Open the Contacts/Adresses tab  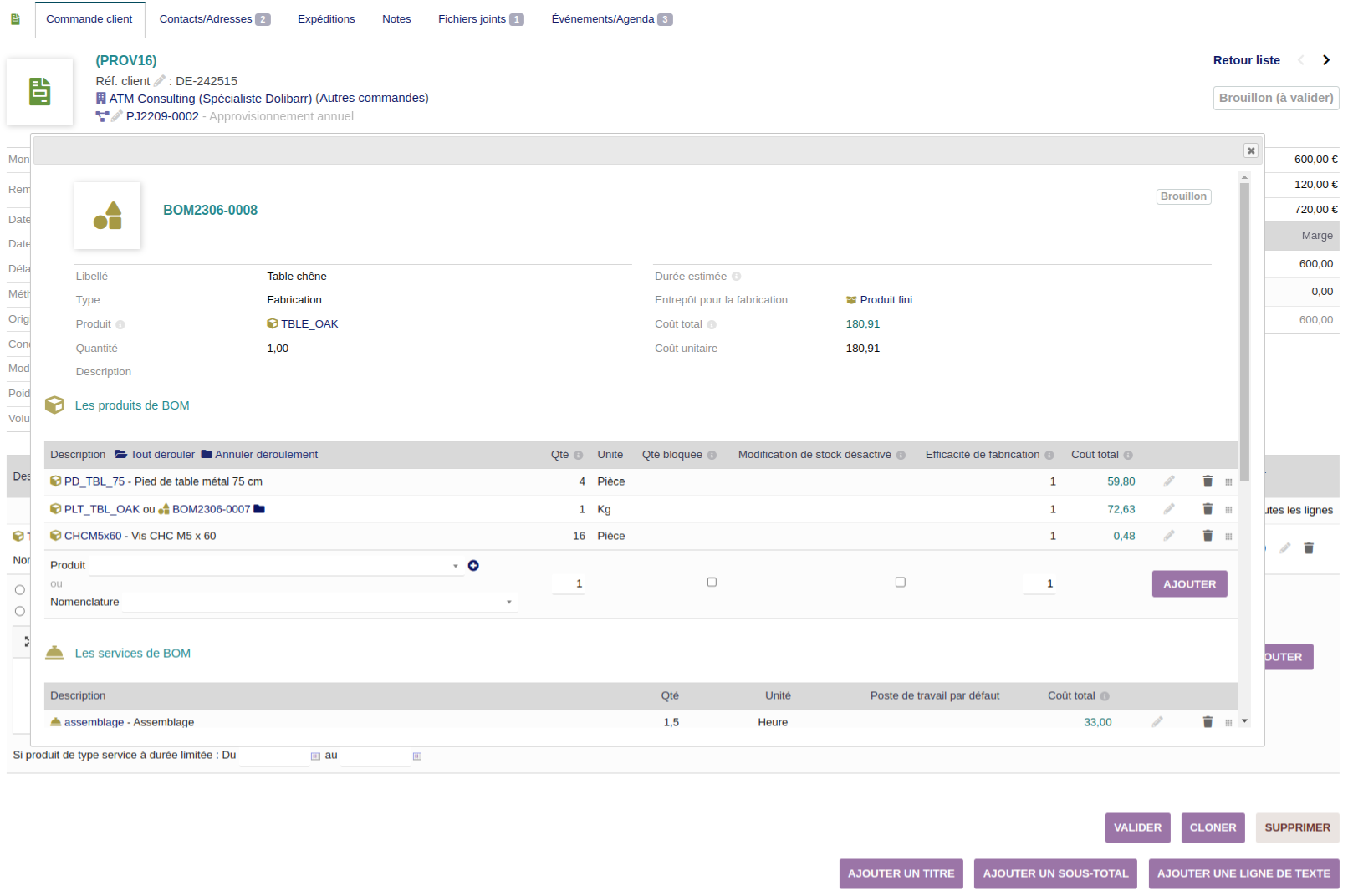point(215,19)
